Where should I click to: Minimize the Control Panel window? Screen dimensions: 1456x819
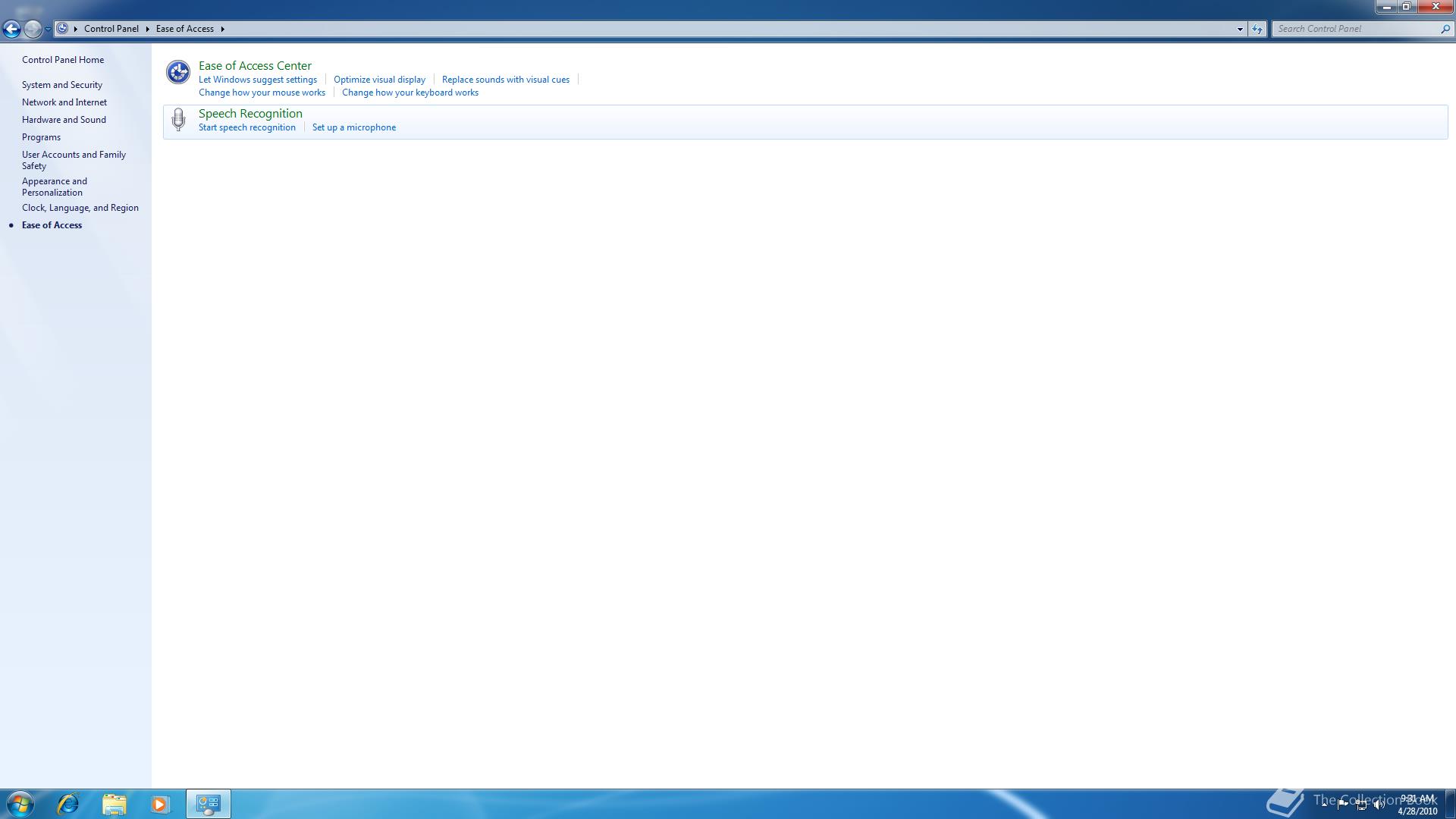click(x=1387, y=7)
